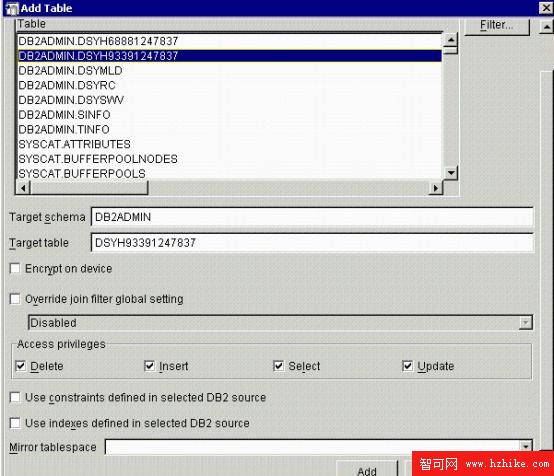Open the Disabled join filter dropdown
This screenshot has width=554, height=476.
point(526,323)
